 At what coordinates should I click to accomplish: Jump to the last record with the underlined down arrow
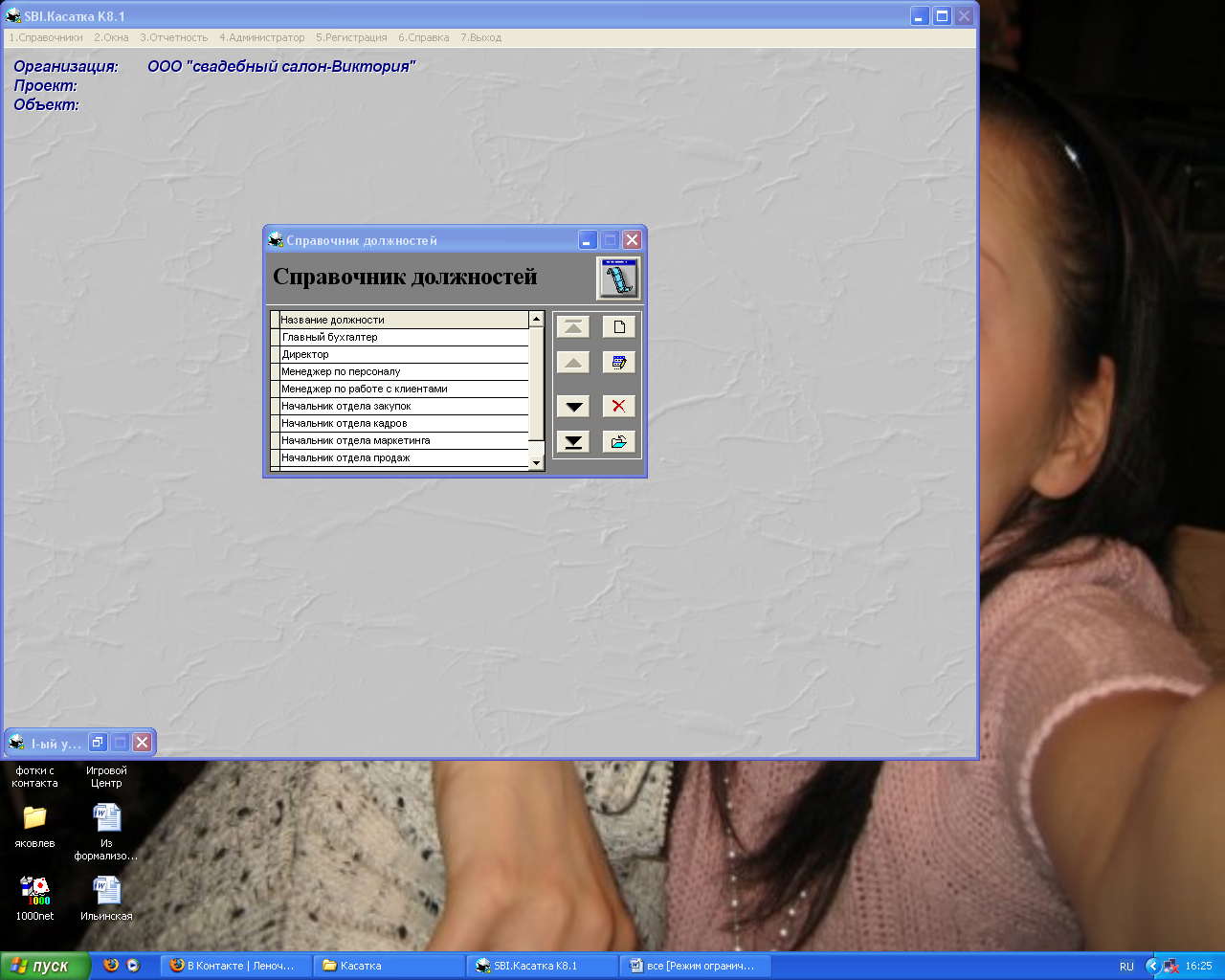(573, 442)
